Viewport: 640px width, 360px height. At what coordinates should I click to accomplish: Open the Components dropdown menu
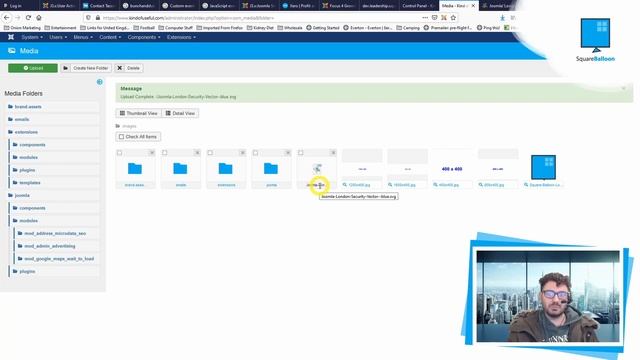144,37
